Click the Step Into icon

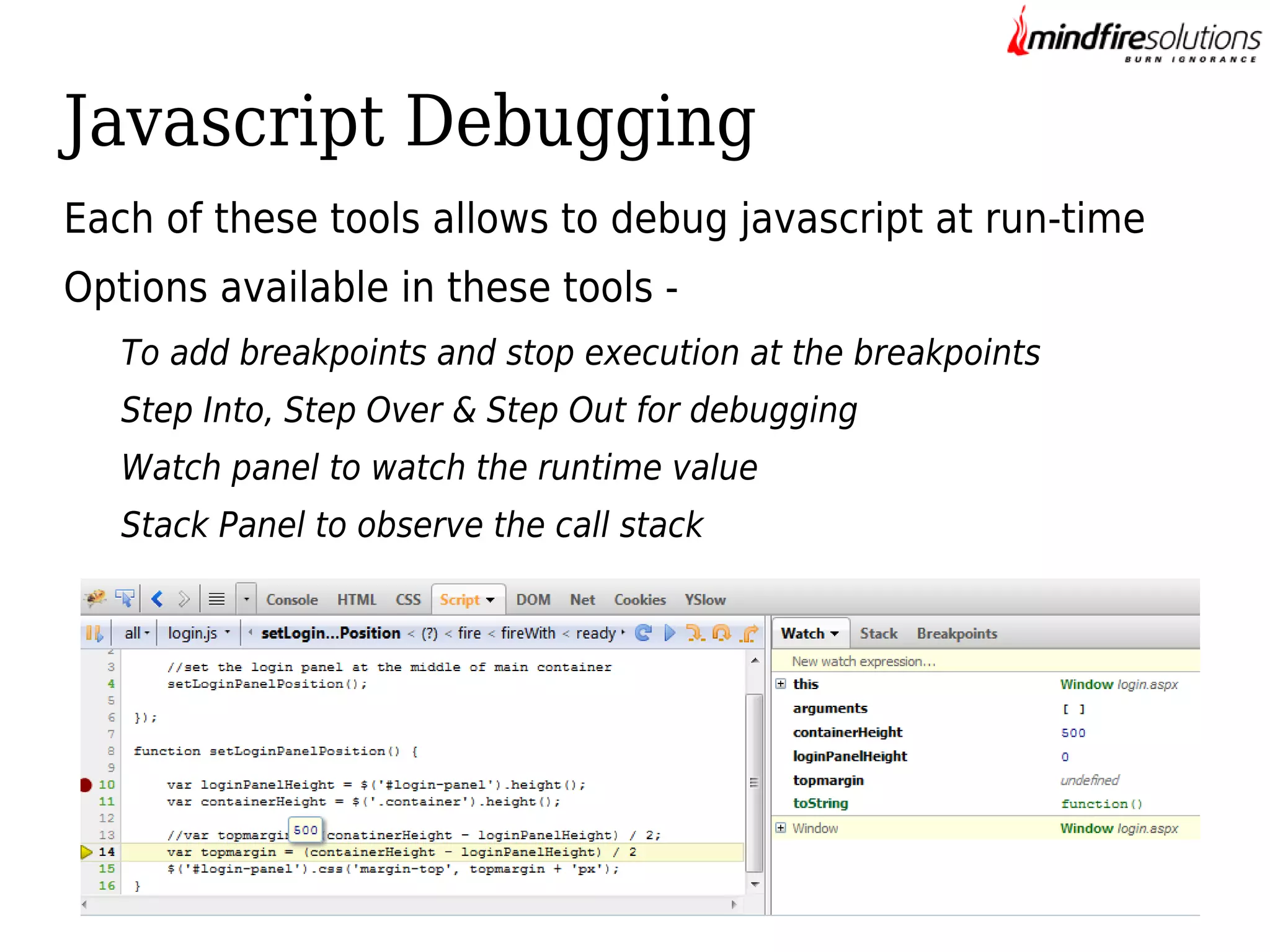point(695,633)
